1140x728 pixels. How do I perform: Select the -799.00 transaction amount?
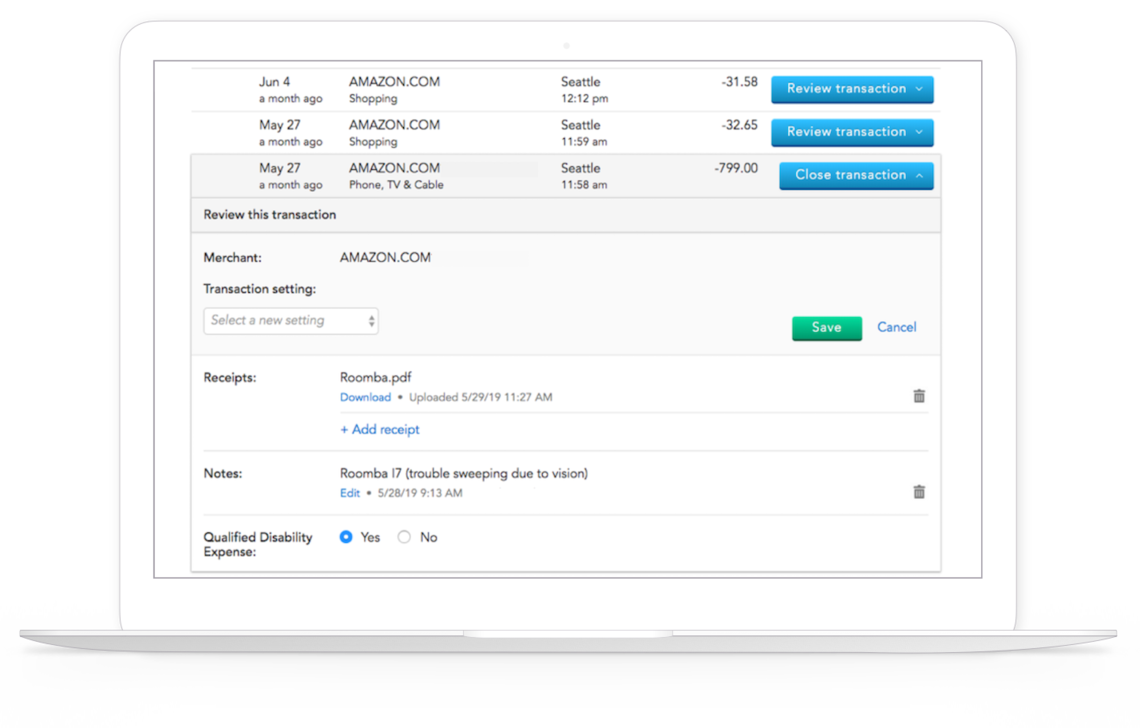point(735,168)
